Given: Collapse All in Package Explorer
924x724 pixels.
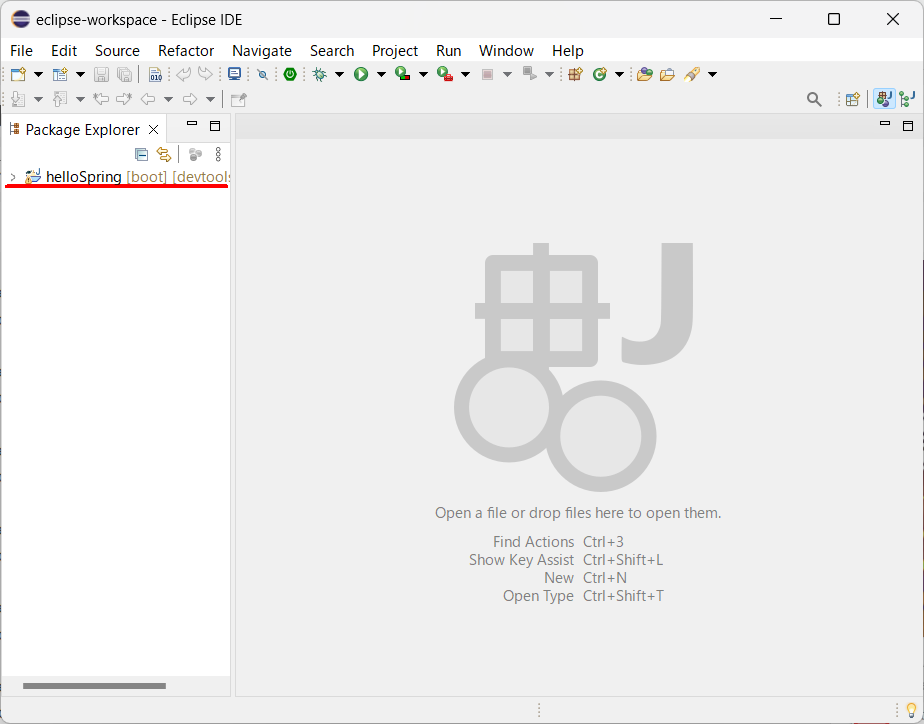Looking at the screenshot, I should point(141,154).
